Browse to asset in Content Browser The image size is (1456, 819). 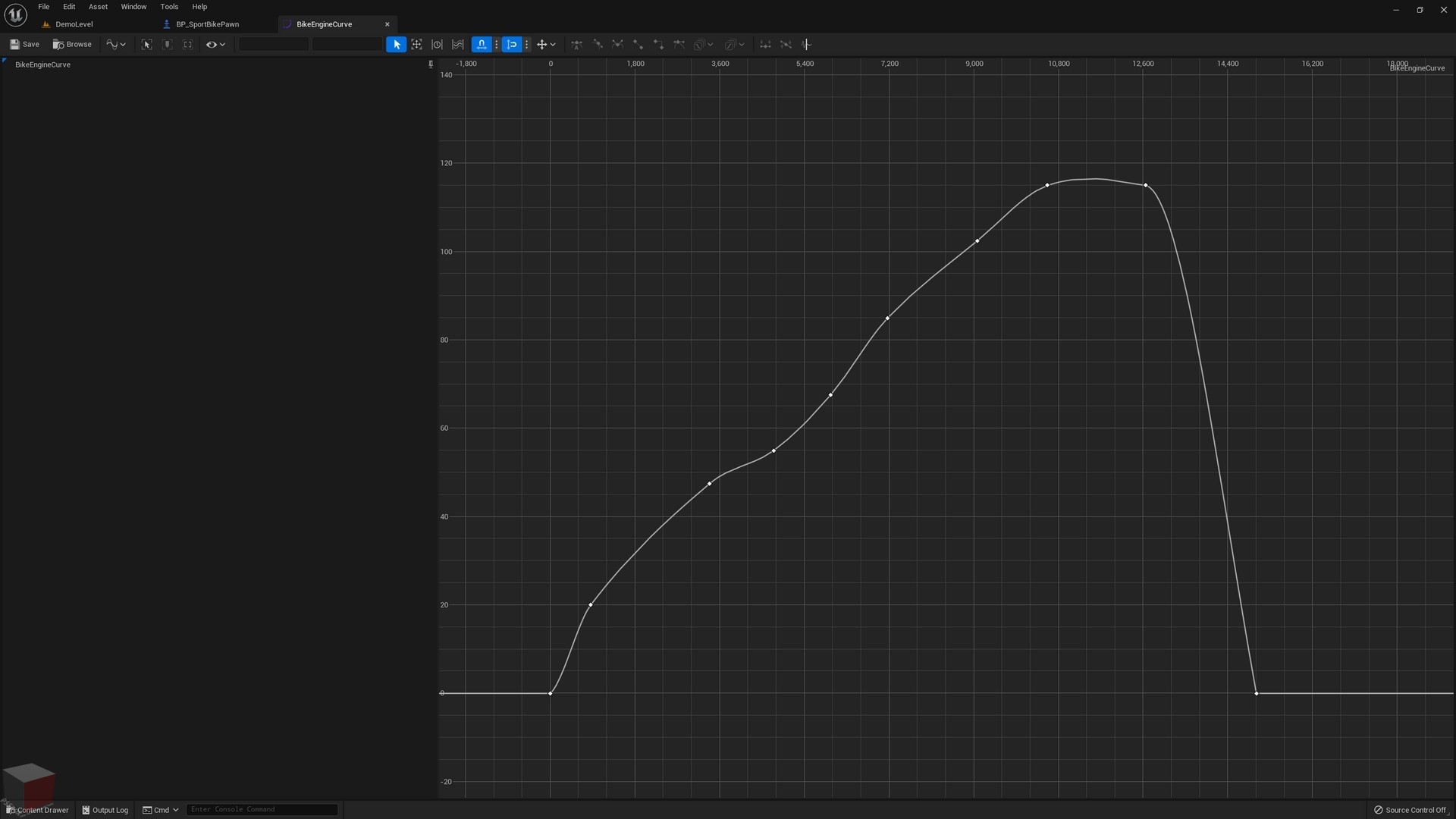pos(72,45)
